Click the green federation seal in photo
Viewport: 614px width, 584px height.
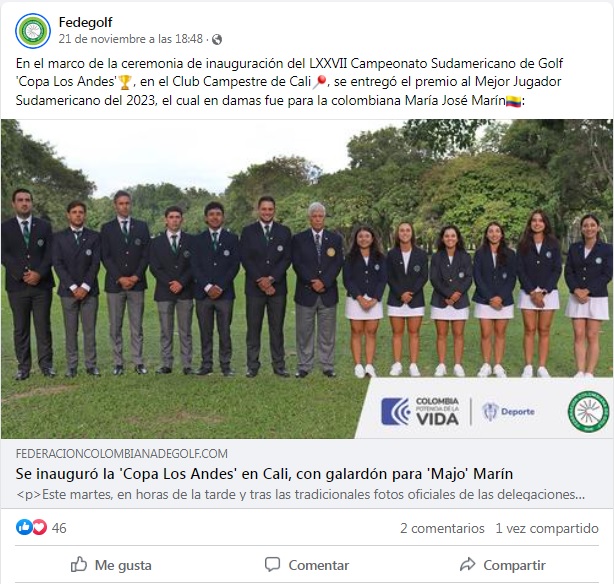[589, 411]
